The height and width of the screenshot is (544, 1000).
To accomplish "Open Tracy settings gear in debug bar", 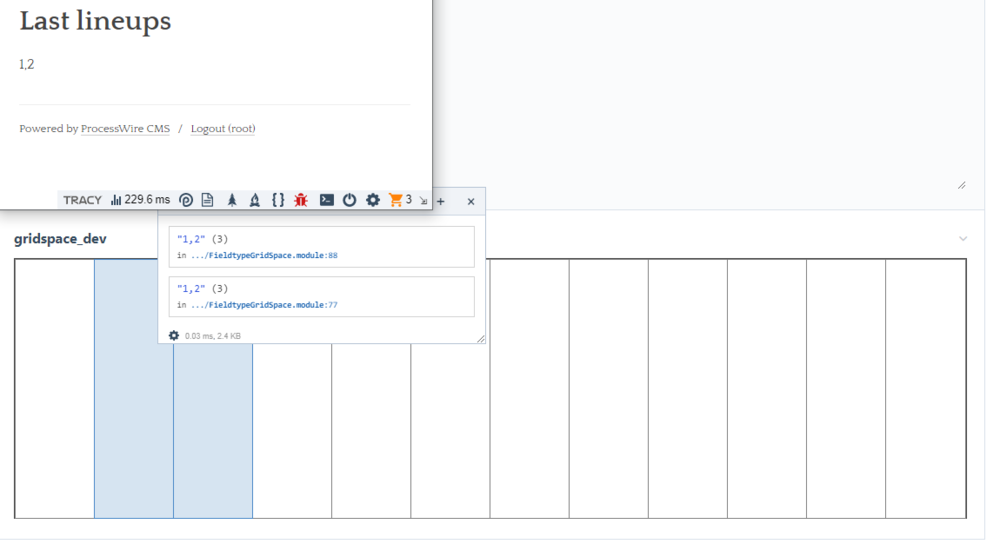I will pos(373,200).
